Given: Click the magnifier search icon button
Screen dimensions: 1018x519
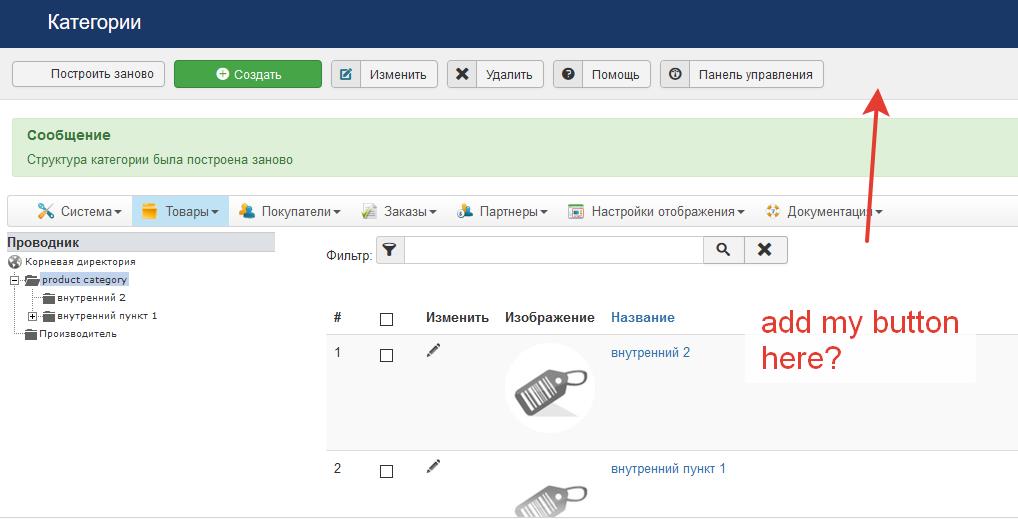Looking at the screenshot, I should point(723,249).
